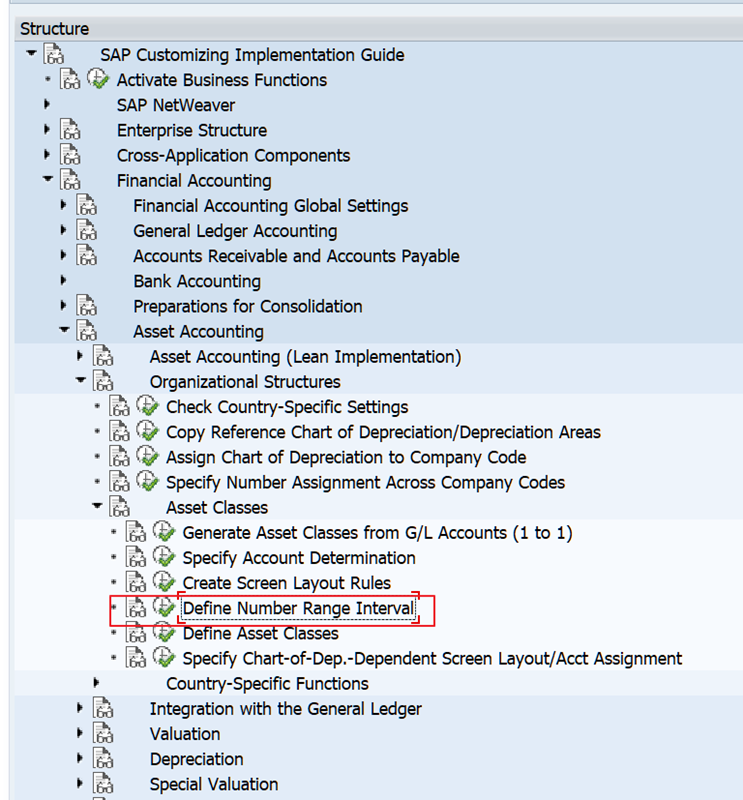The image size is (743, 800).
Task: Collapse the Financial Accounting node
Action: [x=48, y=179]
